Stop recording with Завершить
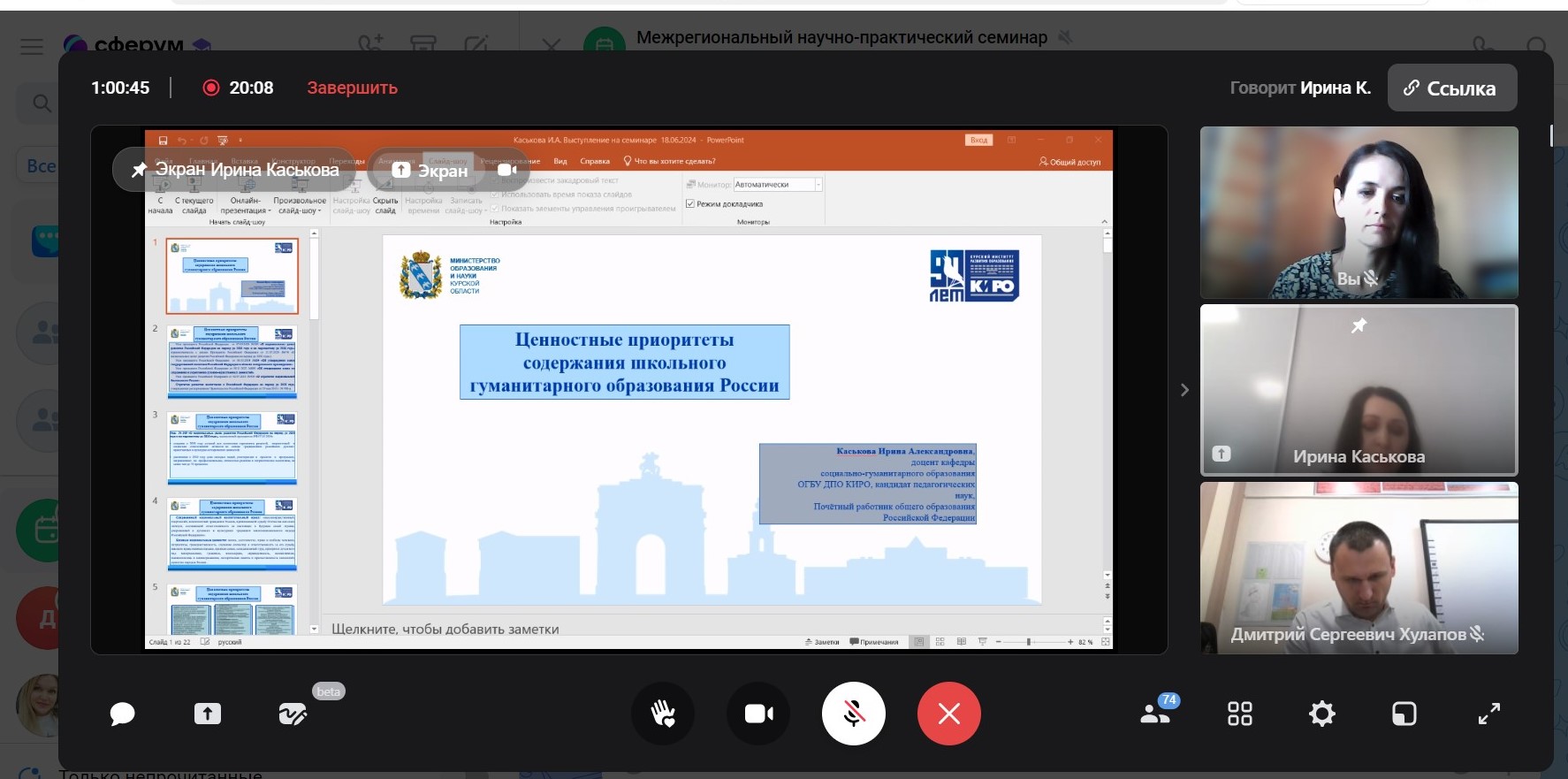Screen dimensions: 1568x779 click(x=352, y=88)
